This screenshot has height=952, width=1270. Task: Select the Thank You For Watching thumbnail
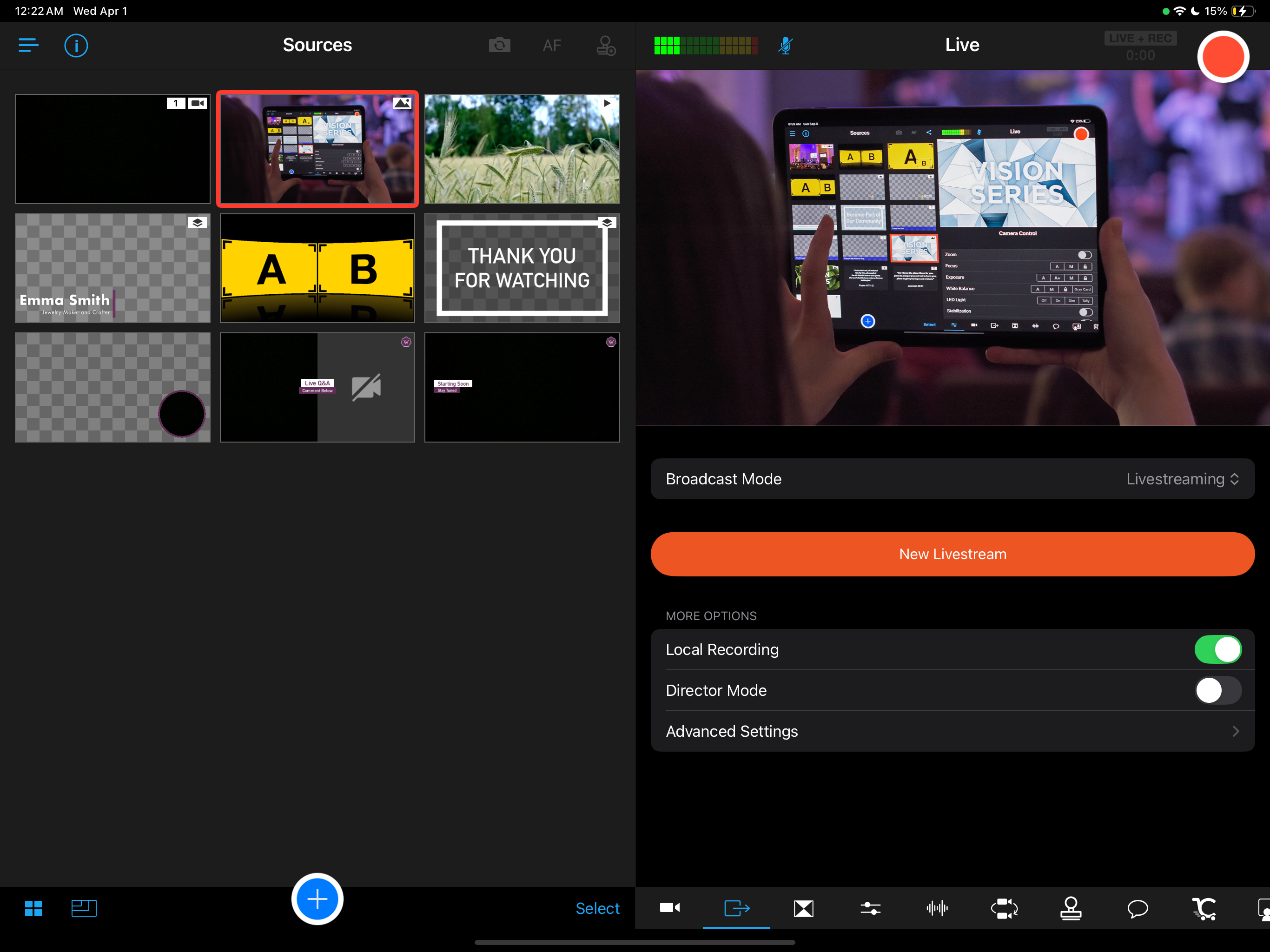(521, 268)
